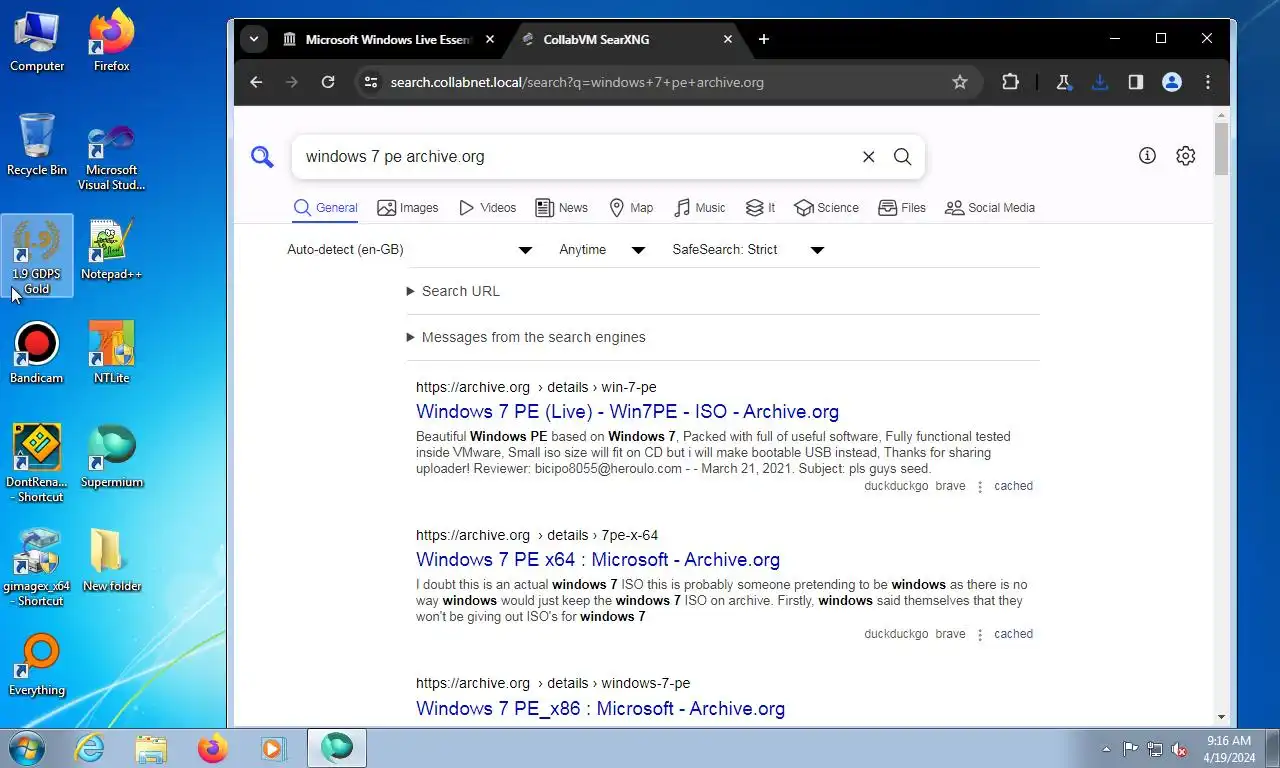
Task: Open the Auto-detect language dropdown
Action: [410, 250]
